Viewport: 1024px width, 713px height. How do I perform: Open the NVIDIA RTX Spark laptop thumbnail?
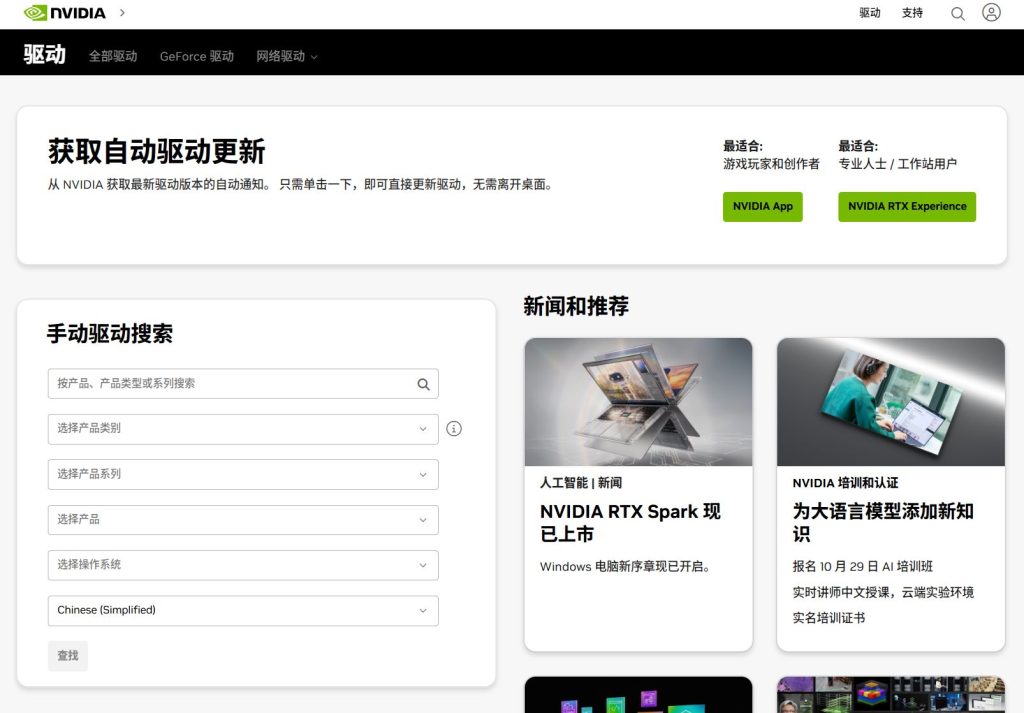[x=638, y=402]
